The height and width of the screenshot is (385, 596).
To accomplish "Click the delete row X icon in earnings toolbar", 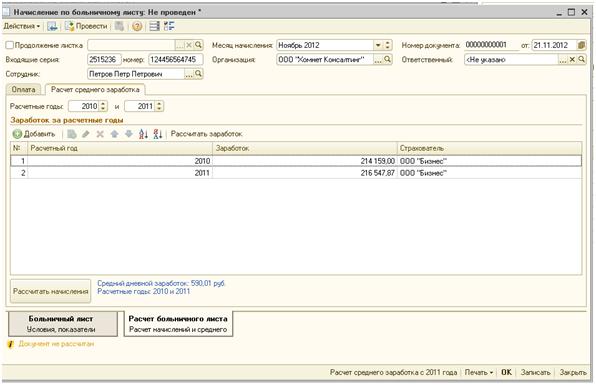I will (x=100, y=134).
